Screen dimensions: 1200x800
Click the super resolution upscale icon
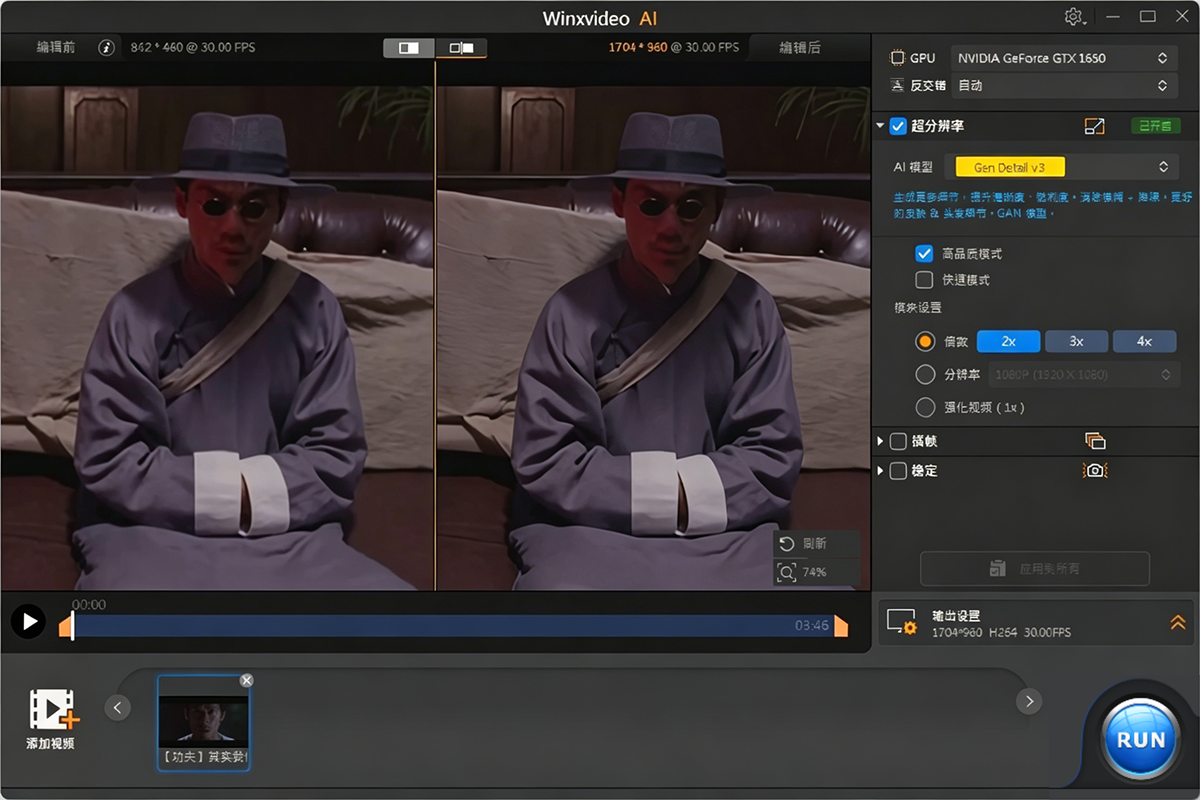click(x=1095, y=126)
